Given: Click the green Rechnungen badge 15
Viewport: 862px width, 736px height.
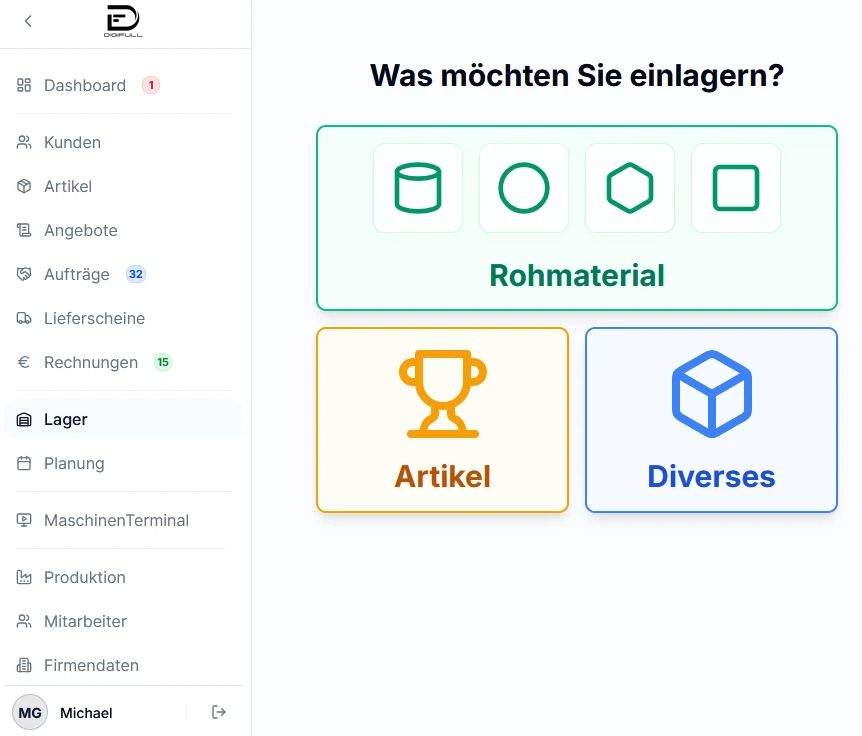Looking at the screenshot, I should [163, 362].
